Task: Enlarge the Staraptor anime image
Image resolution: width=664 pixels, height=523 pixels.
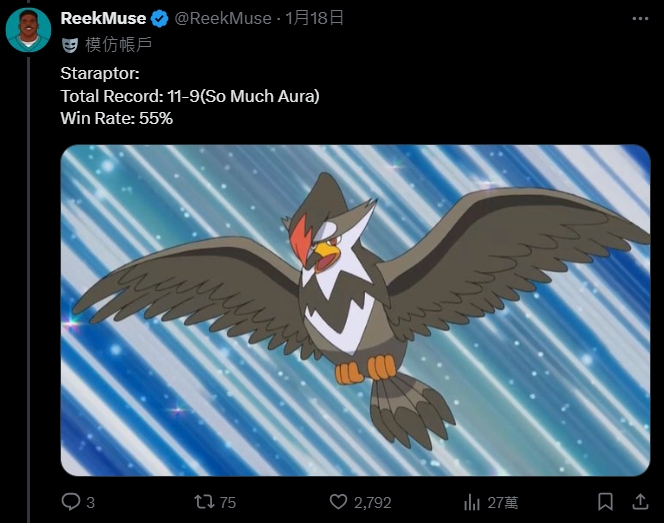Action: [355, 310]
